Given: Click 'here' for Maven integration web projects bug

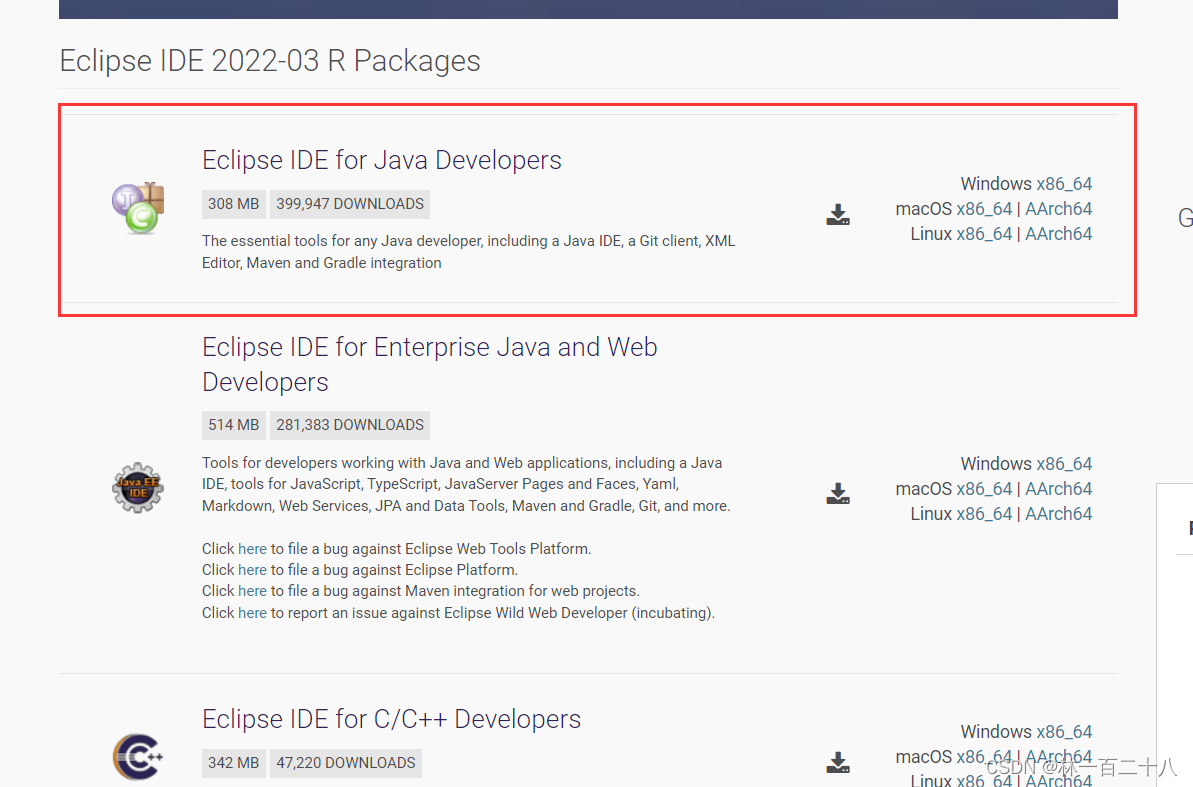Looking at the screenshot, I should [x=252, y=591].
